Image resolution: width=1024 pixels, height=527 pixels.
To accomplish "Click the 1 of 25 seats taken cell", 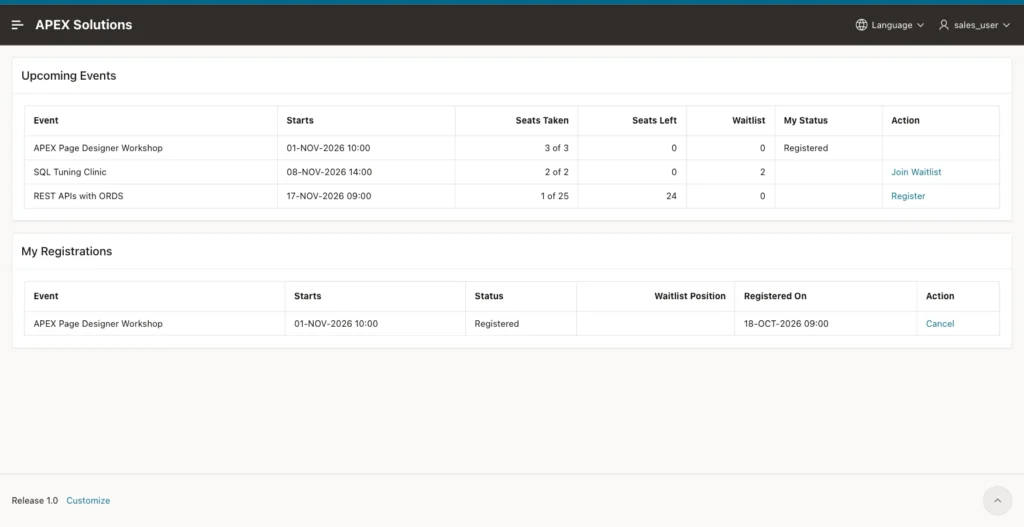I will 554,196.
